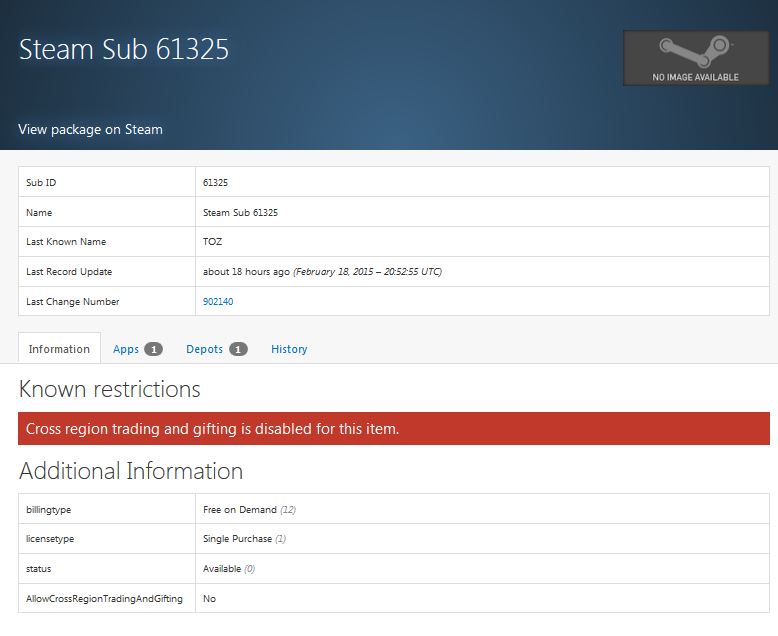Click the billingtype value 'Free on Demand'
The image size is (778, 636).
(x=240, y=509)
